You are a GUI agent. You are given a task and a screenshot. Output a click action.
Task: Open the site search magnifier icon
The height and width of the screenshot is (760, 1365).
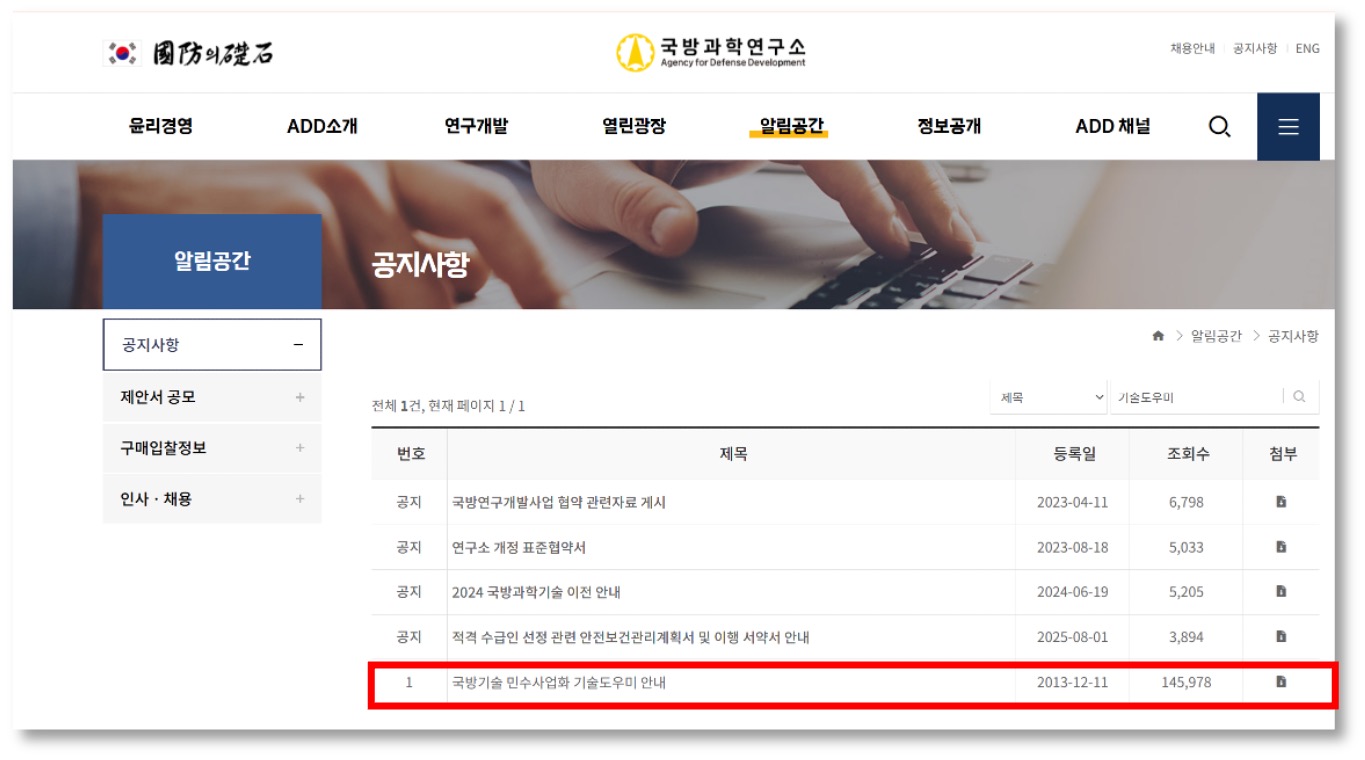coord(1219,127)
